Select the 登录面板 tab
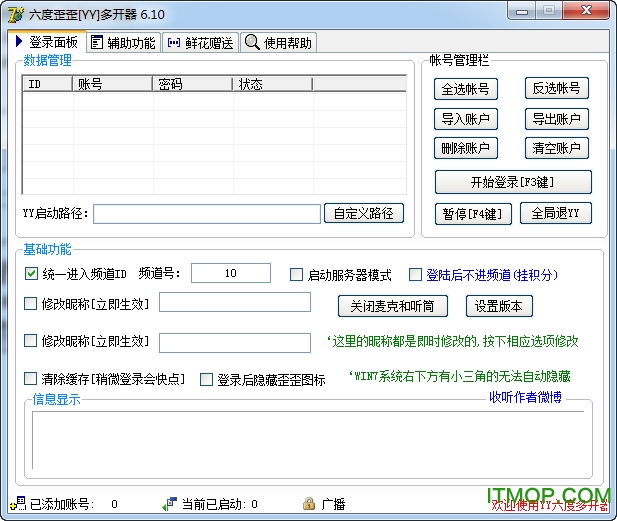617x521 pixels. (45, 42)
